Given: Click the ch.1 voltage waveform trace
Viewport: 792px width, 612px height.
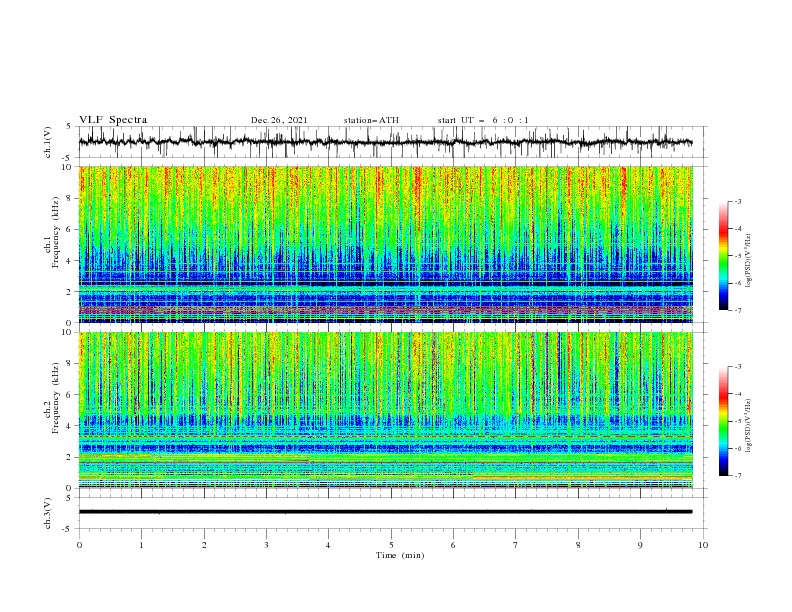Looking at the screenshot, I should tap(386, 142).
